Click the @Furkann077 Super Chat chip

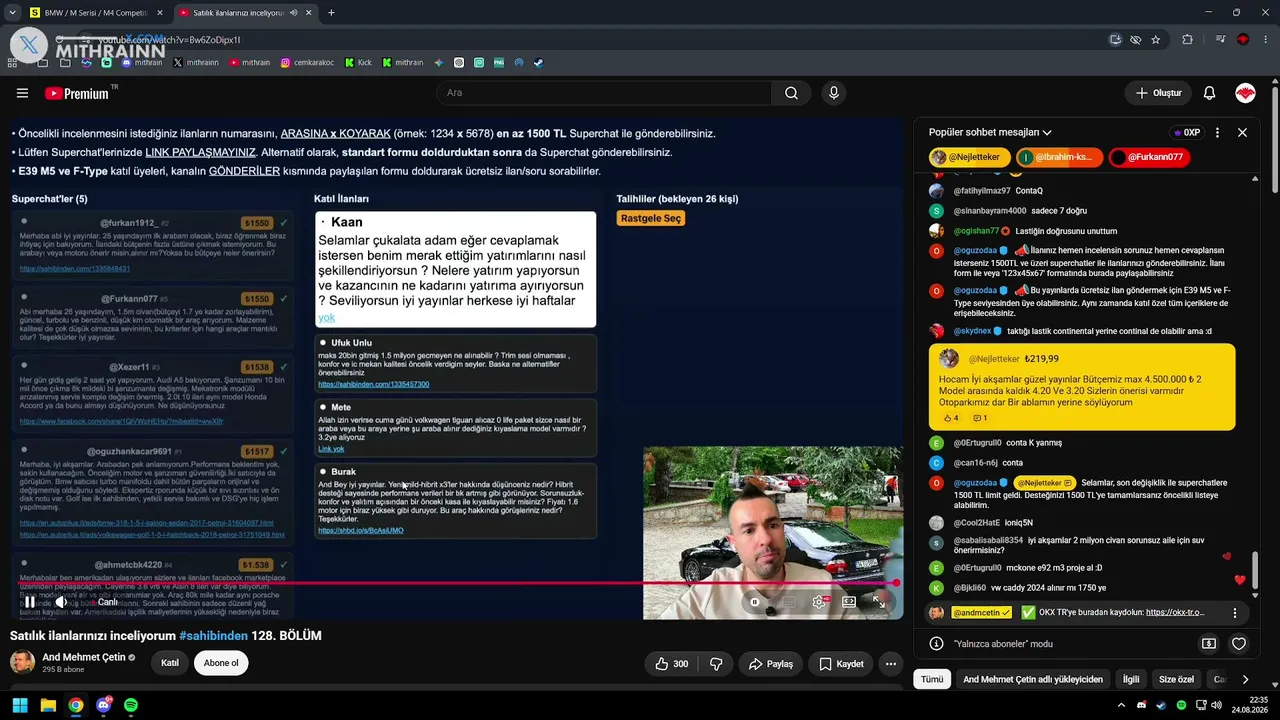pyautogui.click(x=1150, y=157)
